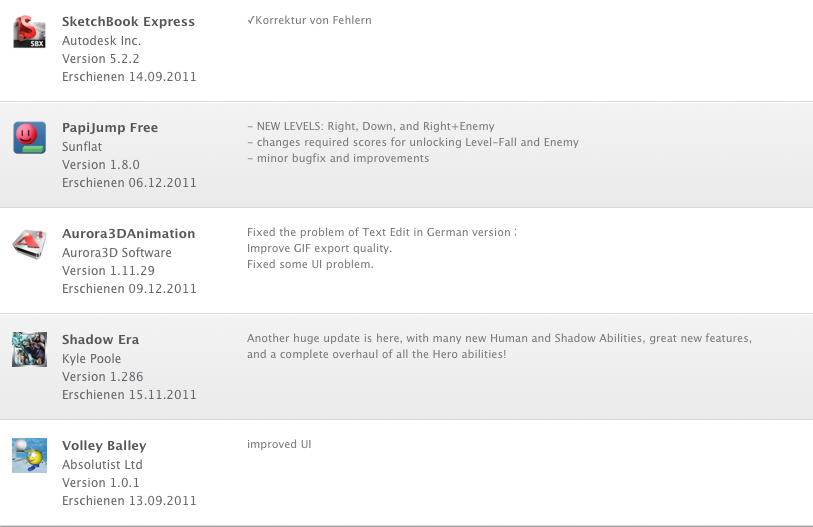813x527 pixels.
Task: Click the Kyle Poole developer name
Action: click(x=91, y=358)
